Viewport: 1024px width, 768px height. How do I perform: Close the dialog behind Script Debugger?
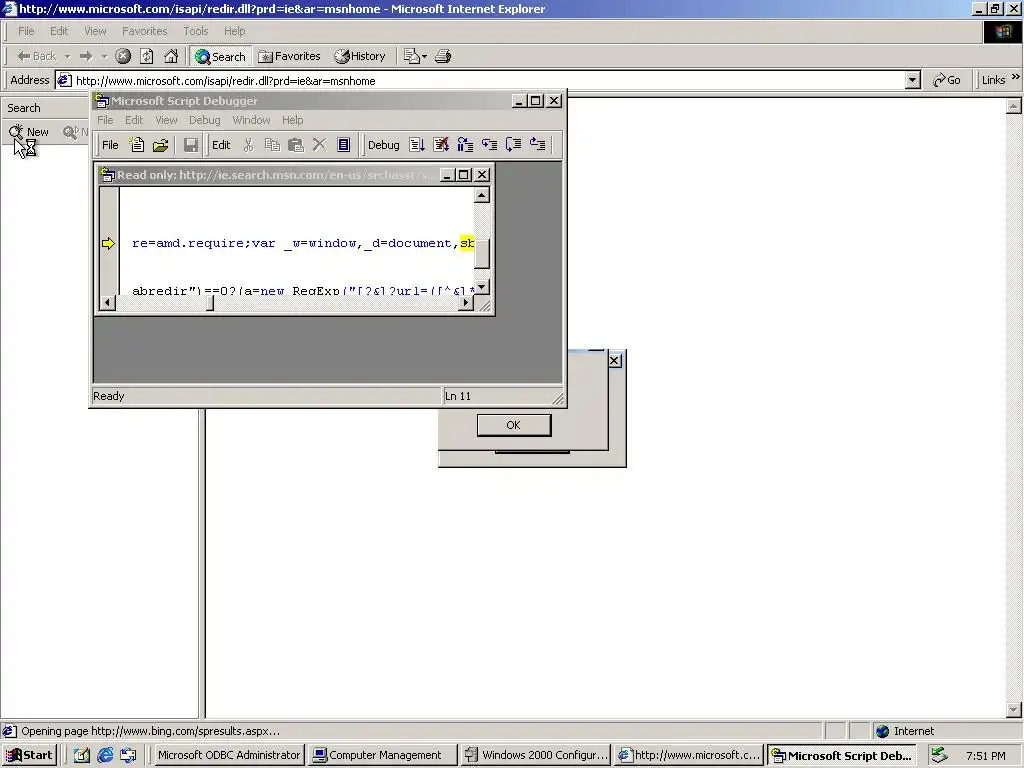coord(615,360)
